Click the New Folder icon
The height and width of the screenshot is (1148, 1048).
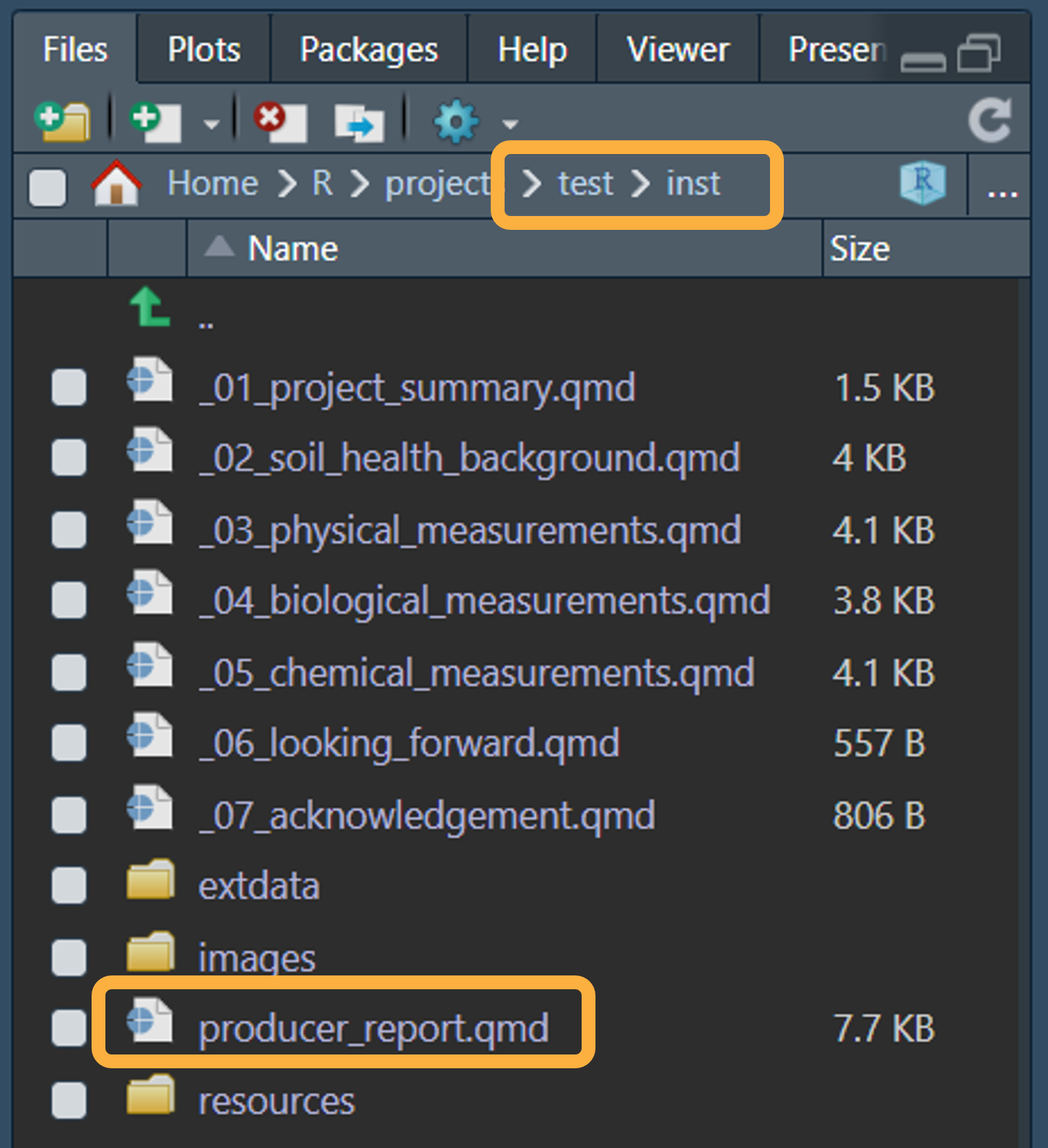63,121
